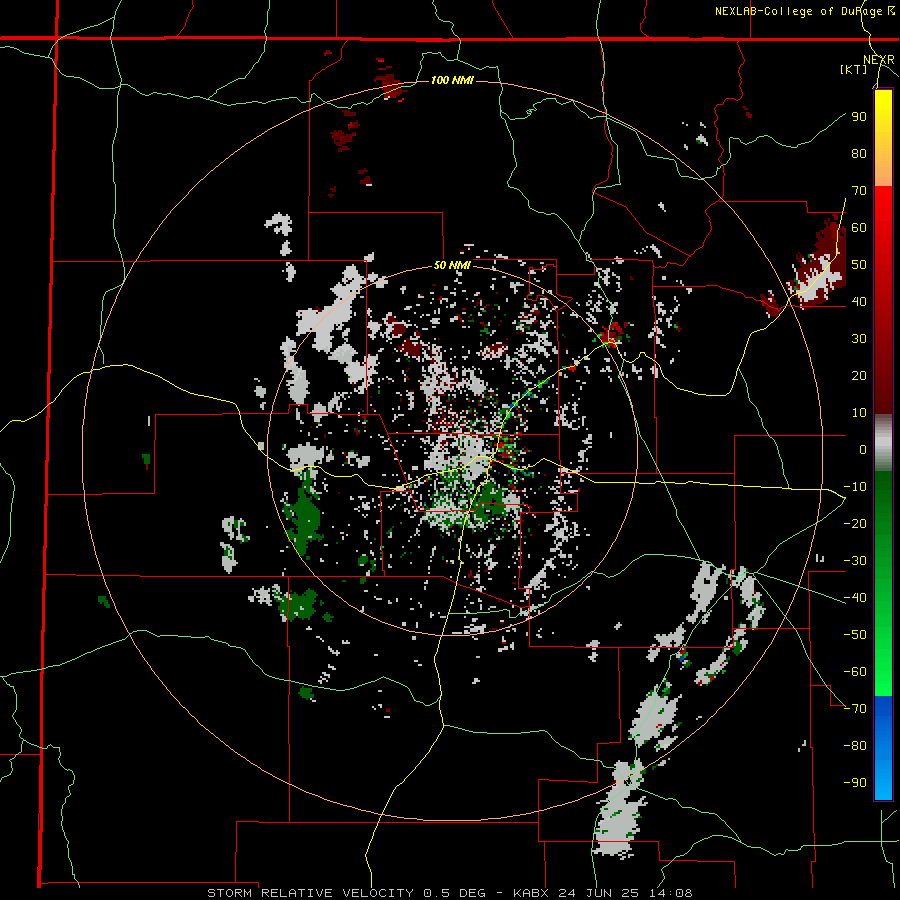900x900 pixels.
Task: Click the -90 value on the velocity scale
Action: pos(855,782)
